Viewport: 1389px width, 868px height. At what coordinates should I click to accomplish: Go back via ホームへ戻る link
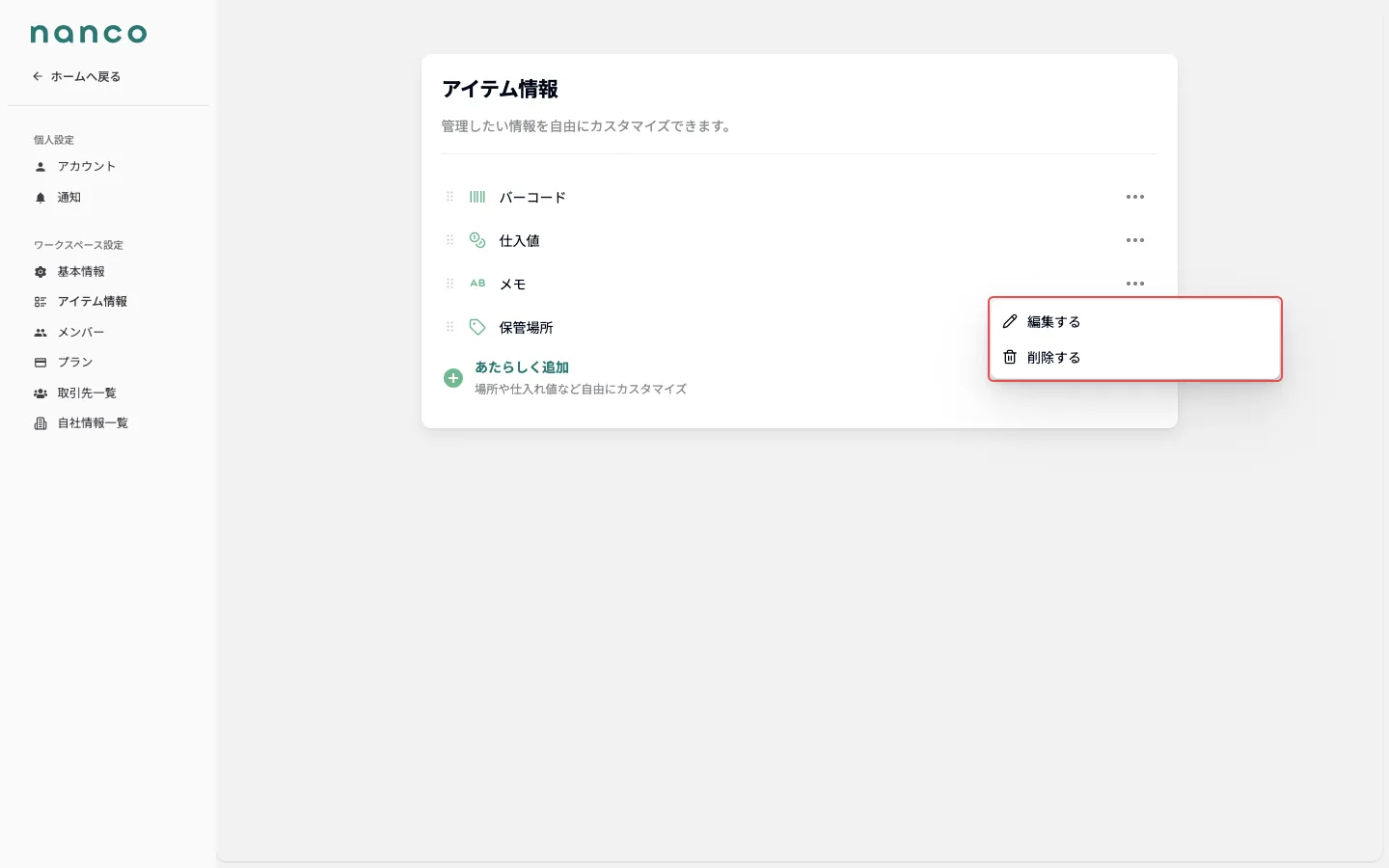click(76, 76)
